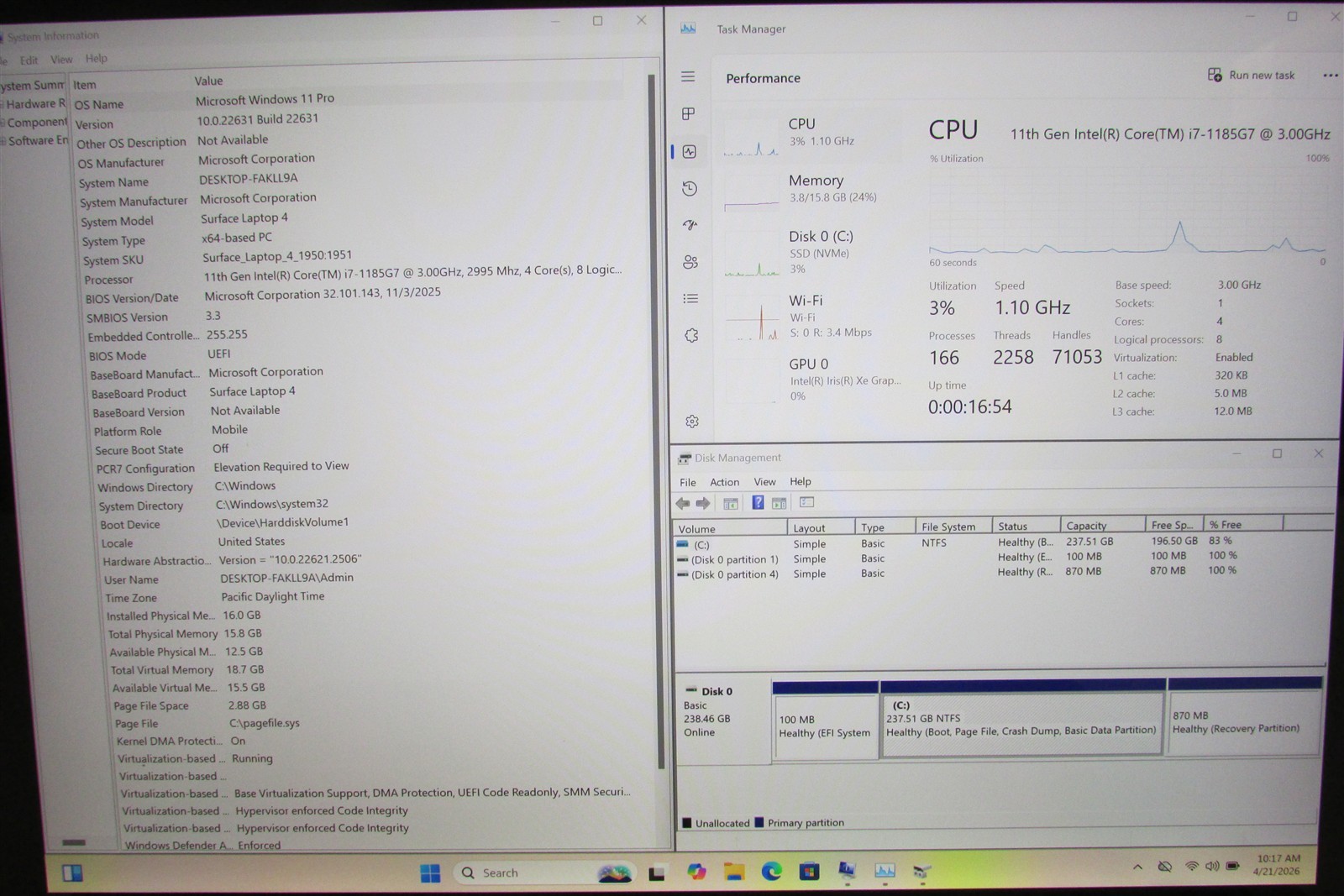Open Task Manager settings gear
Viewport: 1344px width, 896px height.
point(692,421)
